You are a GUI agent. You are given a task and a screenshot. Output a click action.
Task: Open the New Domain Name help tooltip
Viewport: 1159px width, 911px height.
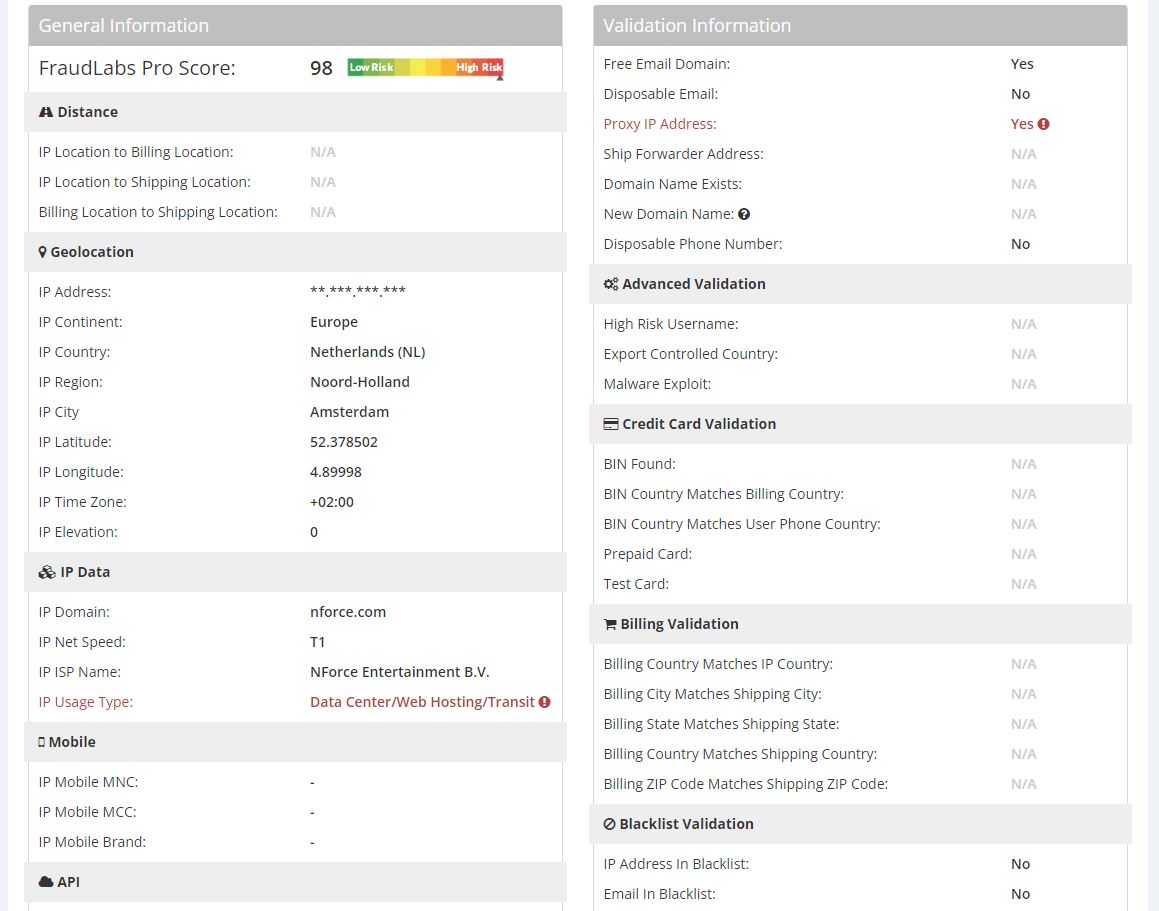click(x=744, y=213)
